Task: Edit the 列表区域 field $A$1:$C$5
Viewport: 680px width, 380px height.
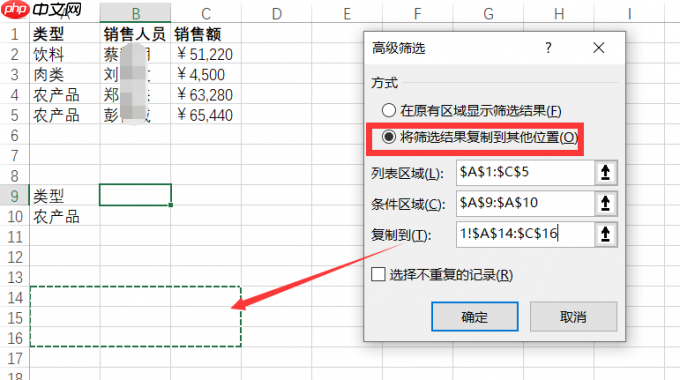Action: (525, 173)
